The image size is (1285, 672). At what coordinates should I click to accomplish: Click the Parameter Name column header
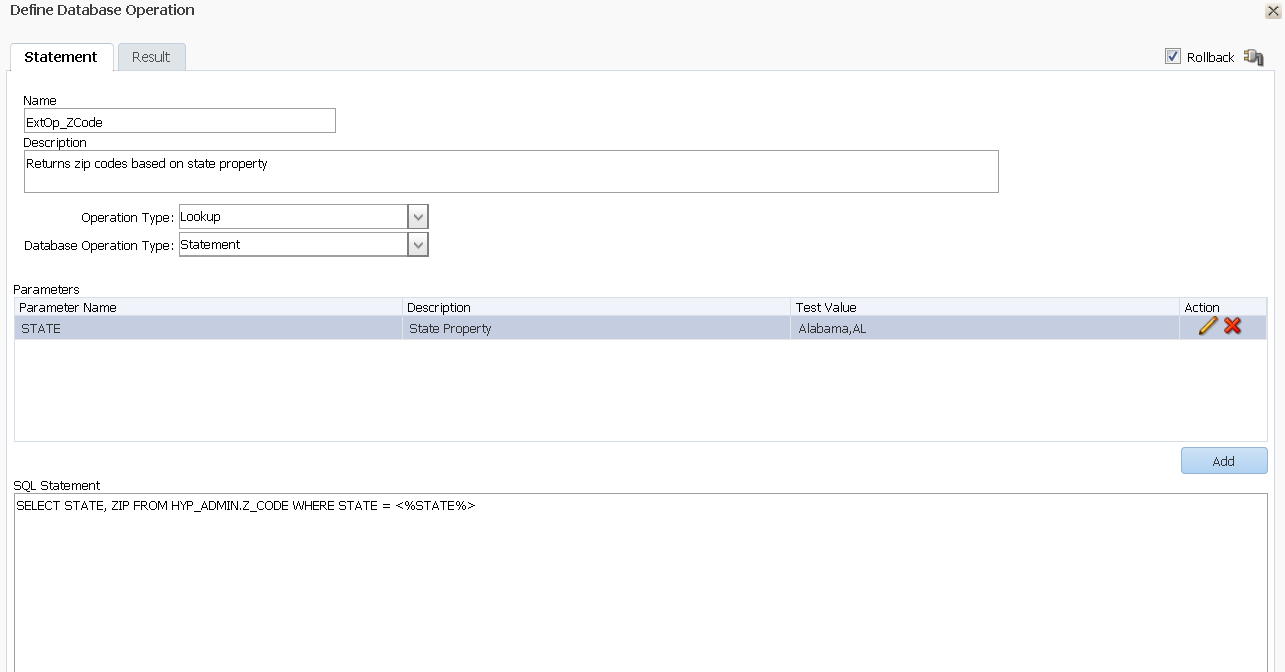[x=208, y=307]
